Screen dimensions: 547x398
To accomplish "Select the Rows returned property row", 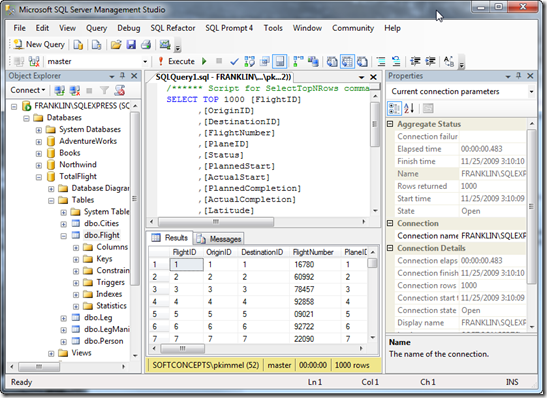I will coord(460,186).
